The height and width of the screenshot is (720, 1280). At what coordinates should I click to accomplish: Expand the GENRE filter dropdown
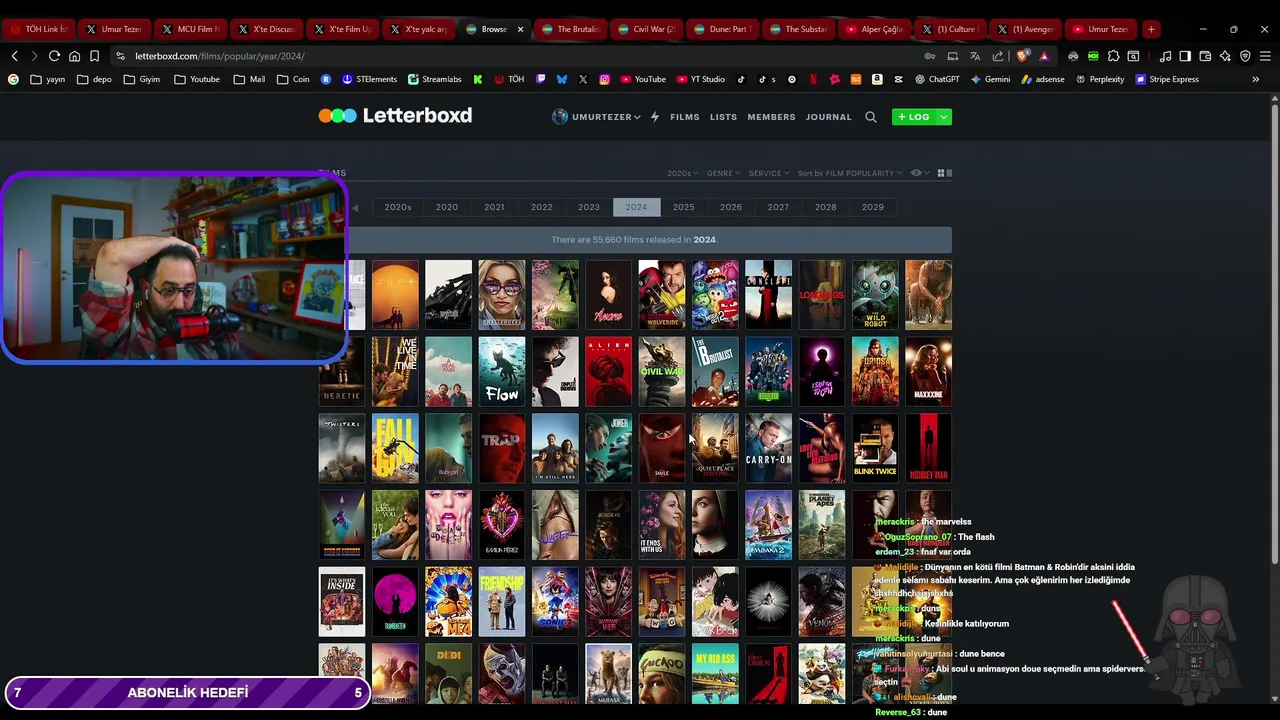[724, 173]
